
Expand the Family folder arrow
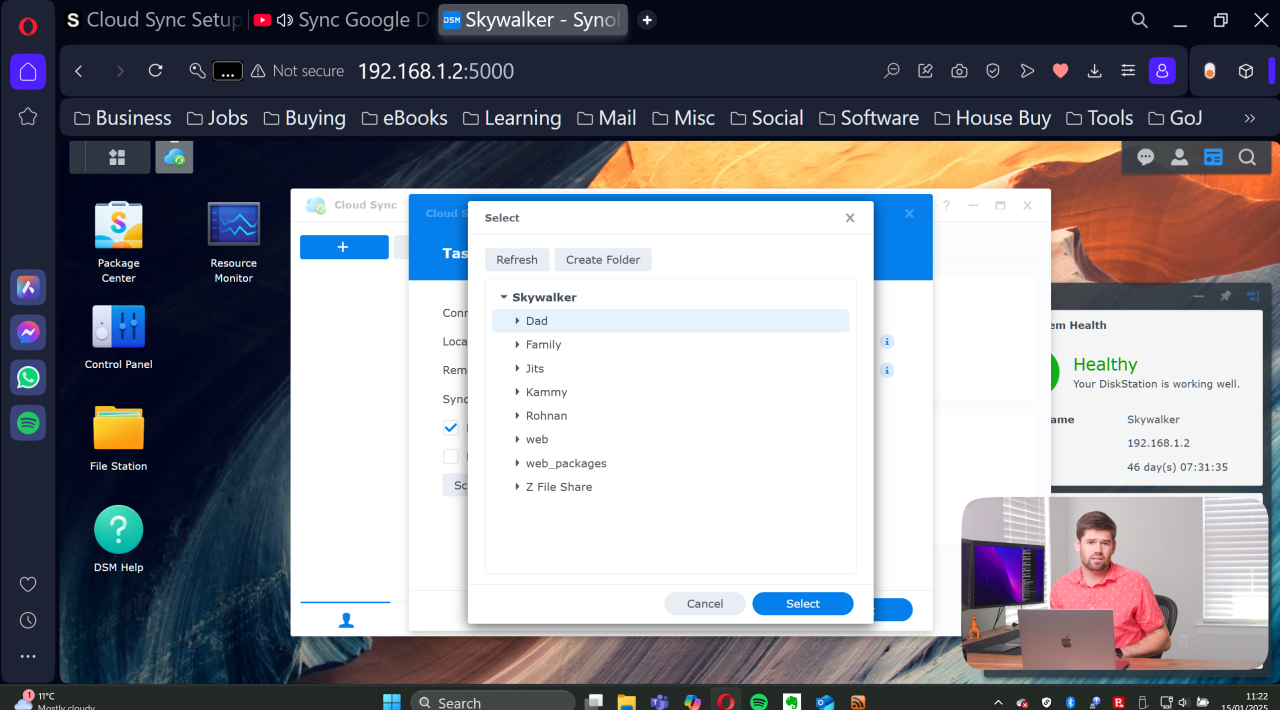517,345
